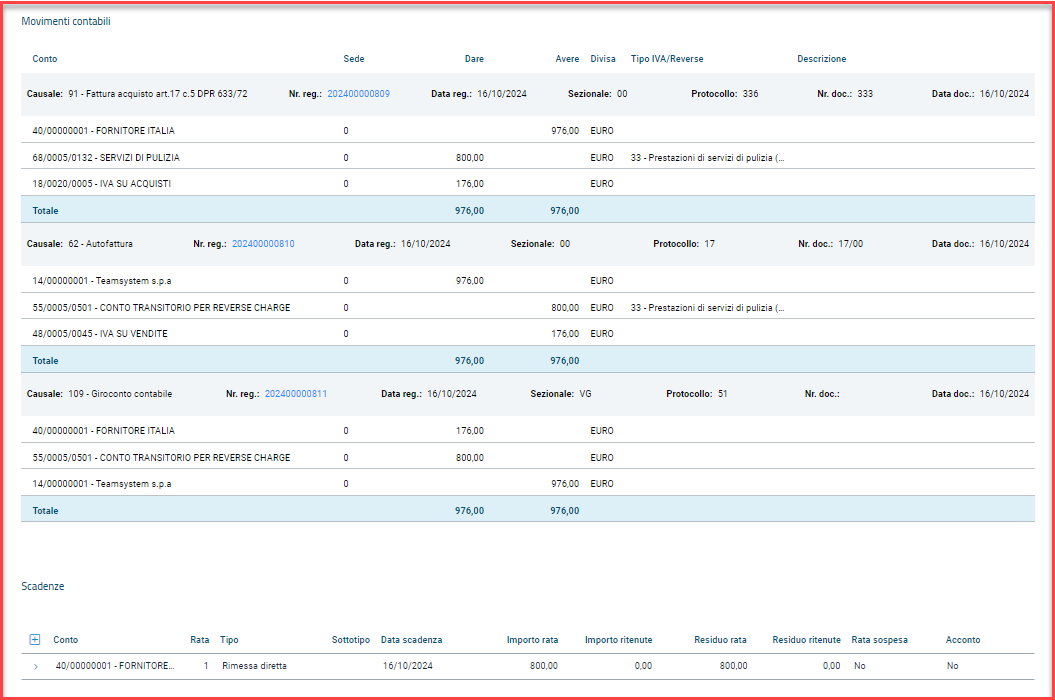Image resolution: width=1055 pixels, height=700 pixels.
Task: Open registration link 202400000811
Action: 295,394
